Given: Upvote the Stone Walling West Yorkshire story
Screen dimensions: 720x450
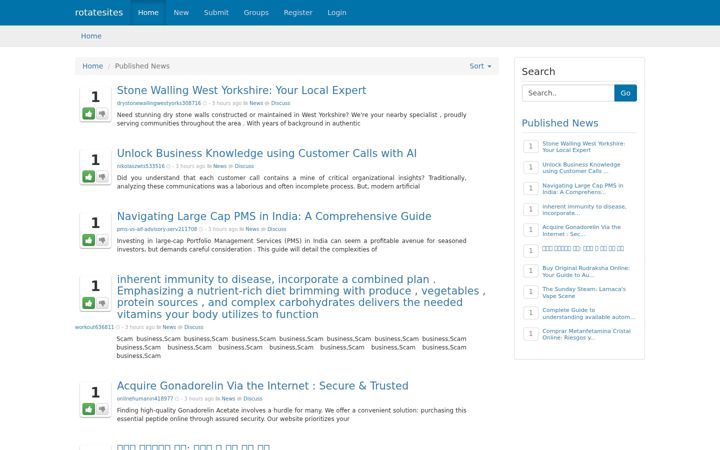Looking at the screenshot, I should (89, 113).
